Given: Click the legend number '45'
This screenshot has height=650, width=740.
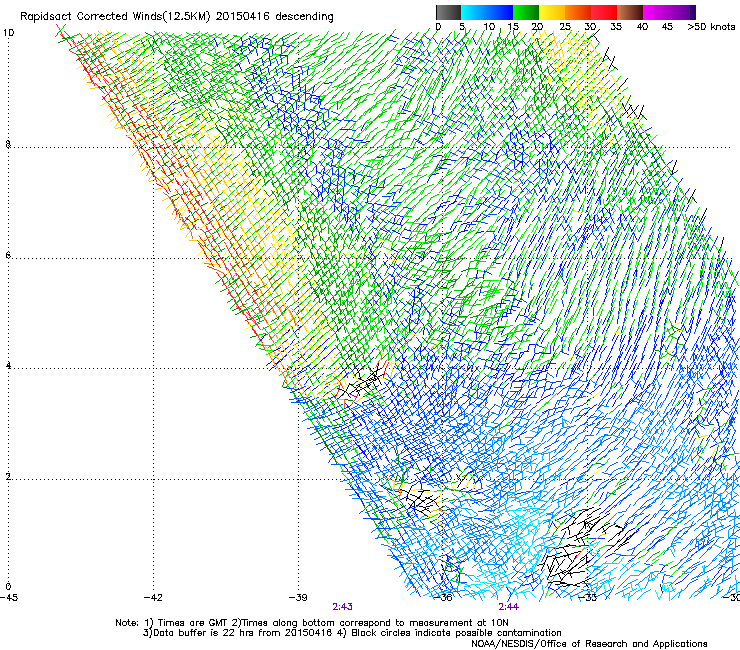Looking at the screenshot, I should [667, 27].
